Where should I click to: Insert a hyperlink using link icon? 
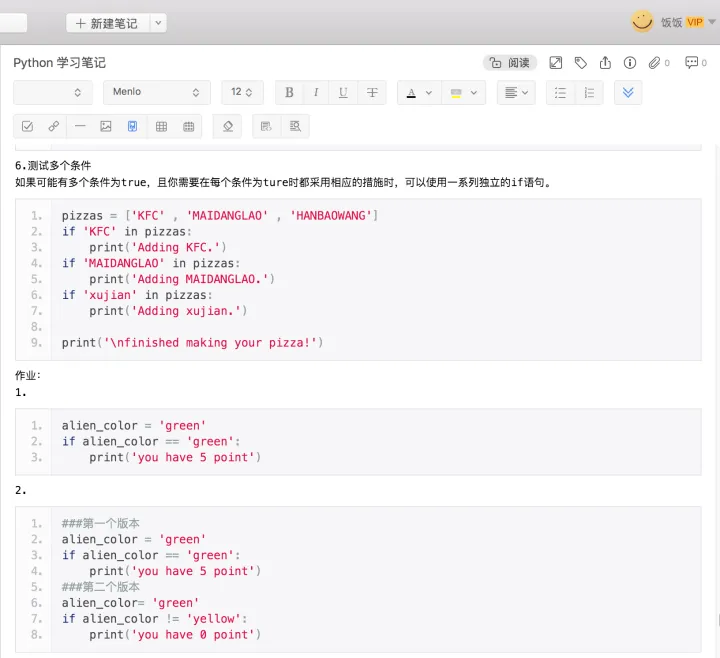tap(54, 126)
